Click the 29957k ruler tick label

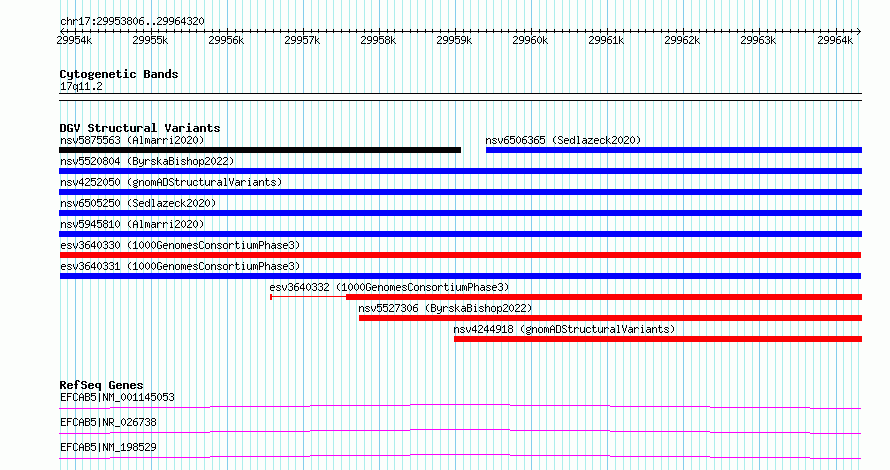(x=302, y=40)
